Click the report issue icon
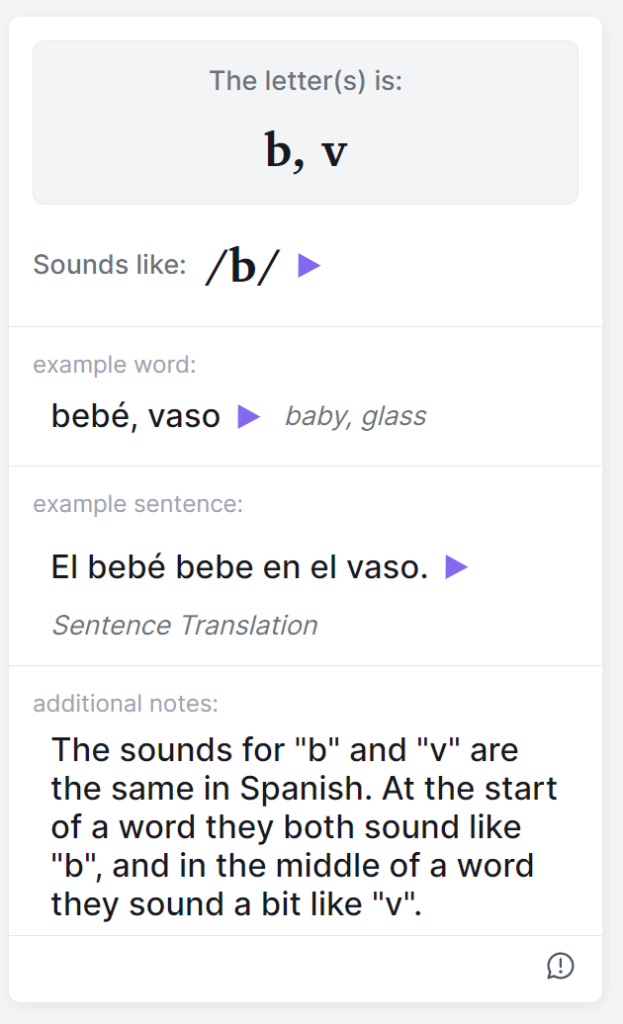The width and height of the screenshot is (623, 1024). 560,966
